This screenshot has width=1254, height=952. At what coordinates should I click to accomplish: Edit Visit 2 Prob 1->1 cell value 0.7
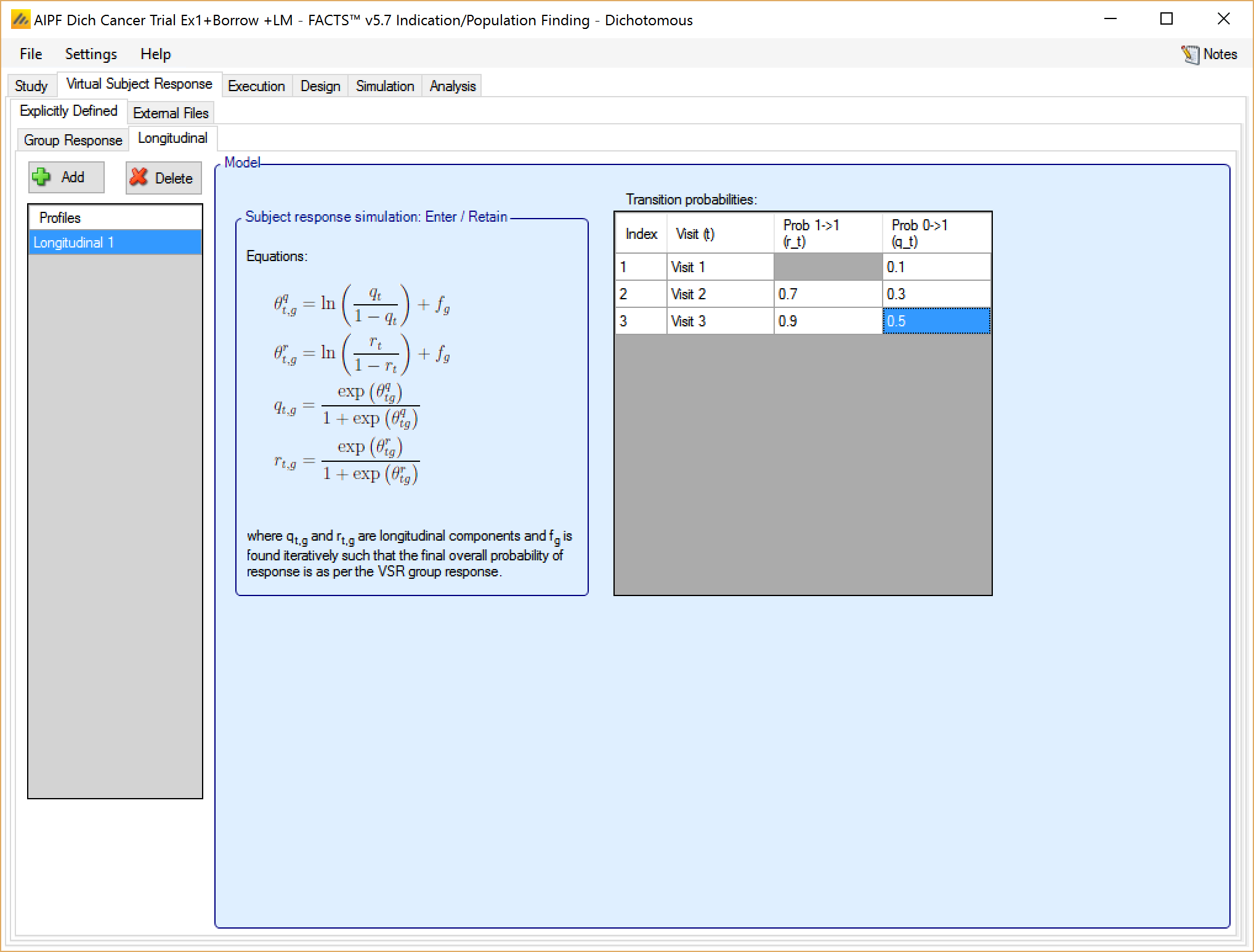pyautogui.click(x=827, y=294)
